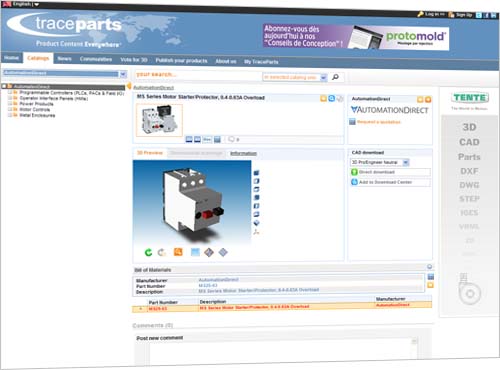Click the search magnifier icon

coord(335,77)
